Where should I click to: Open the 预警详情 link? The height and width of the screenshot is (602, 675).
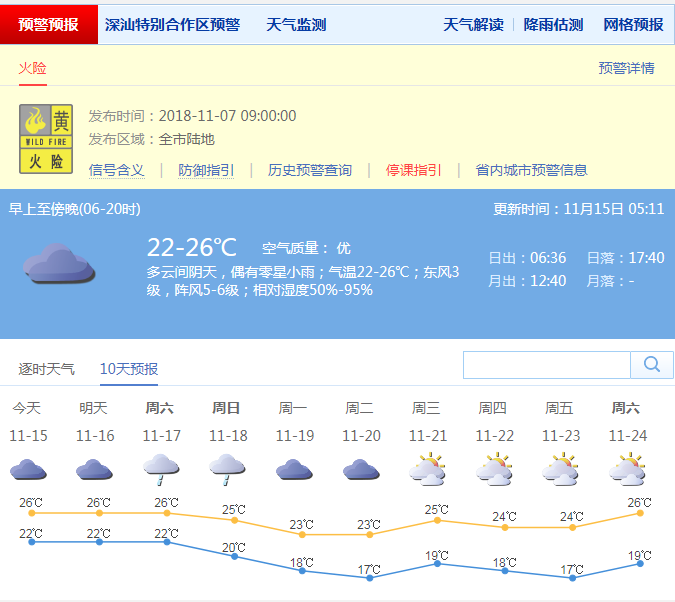[x=626, y=68]
